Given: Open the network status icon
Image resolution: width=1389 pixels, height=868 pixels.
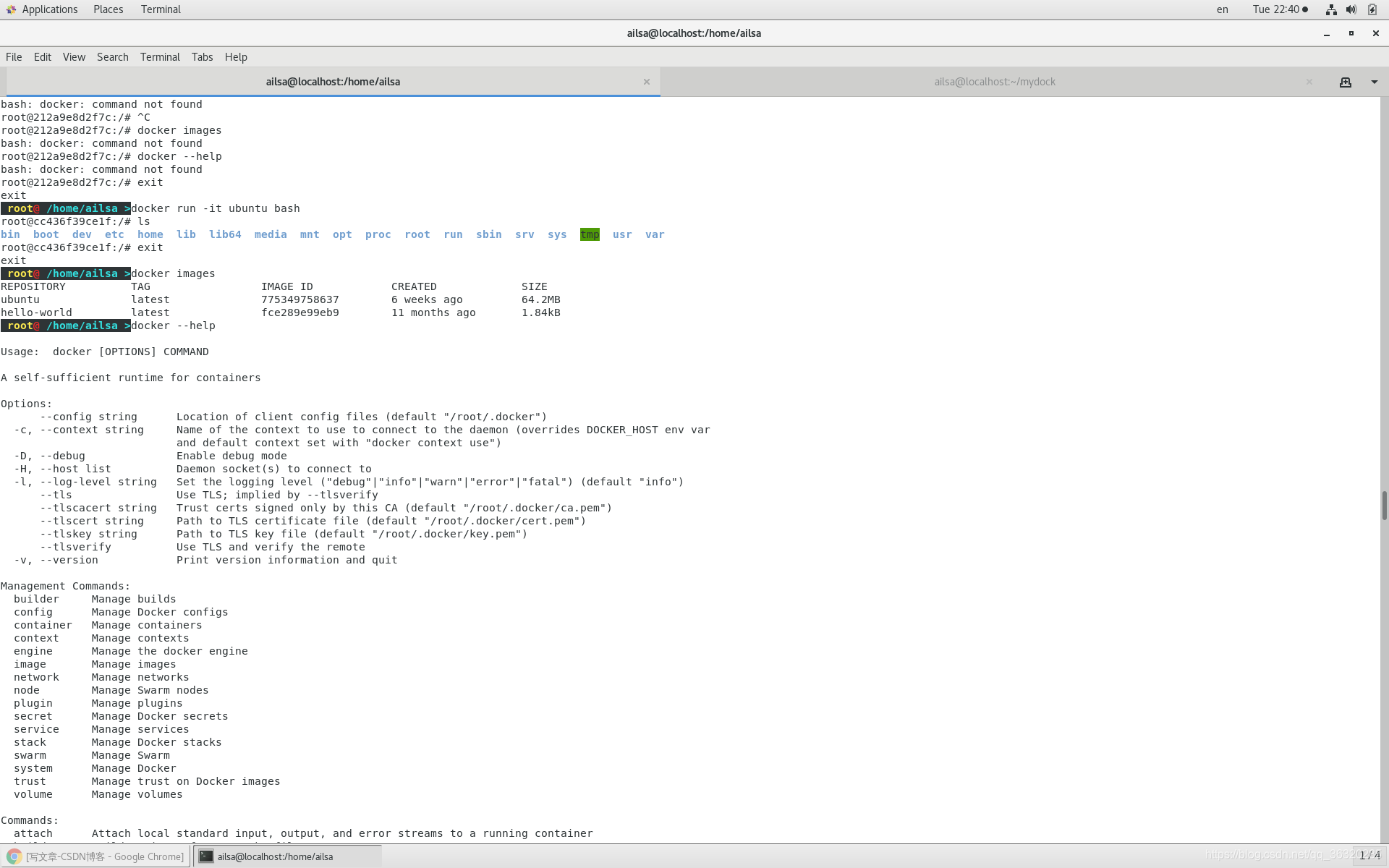Looking at the screenshot, I should [1330, 9].
